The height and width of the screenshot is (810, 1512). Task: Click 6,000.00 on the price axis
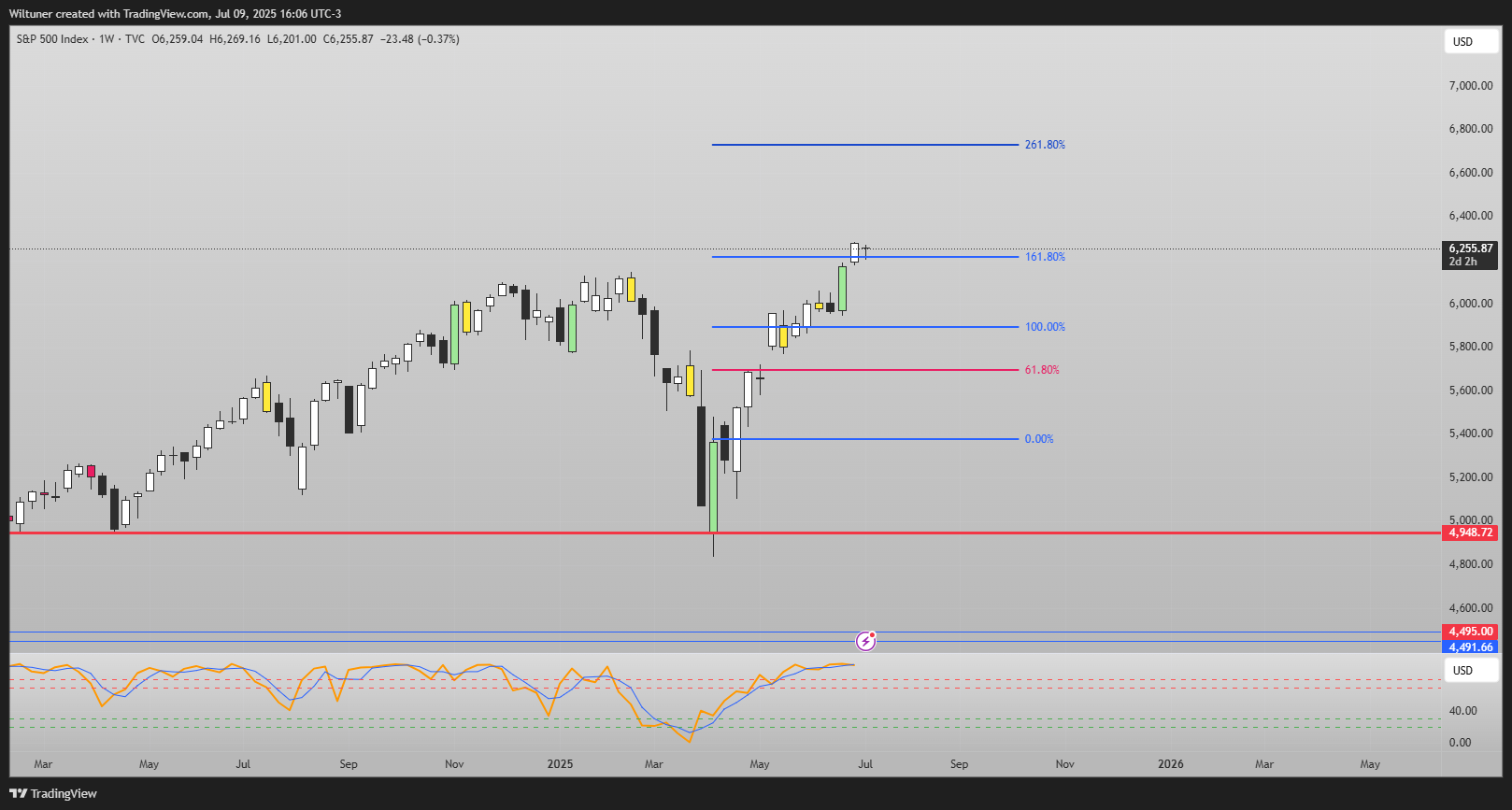point(1471,304)
